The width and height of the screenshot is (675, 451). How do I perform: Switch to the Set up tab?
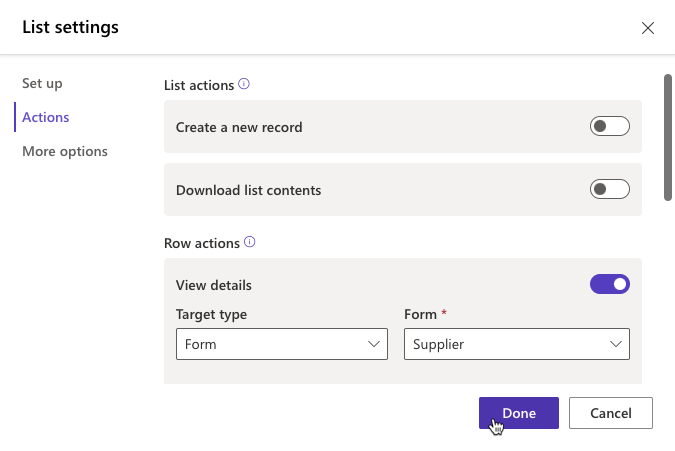(42, 83)
